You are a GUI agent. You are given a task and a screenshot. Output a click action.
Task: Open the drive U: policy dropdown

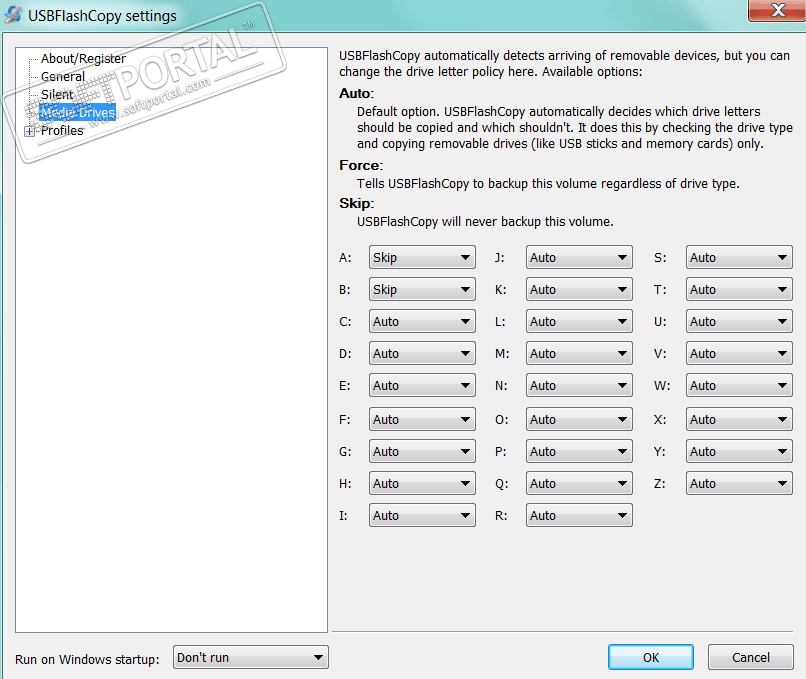click(739, 321)
